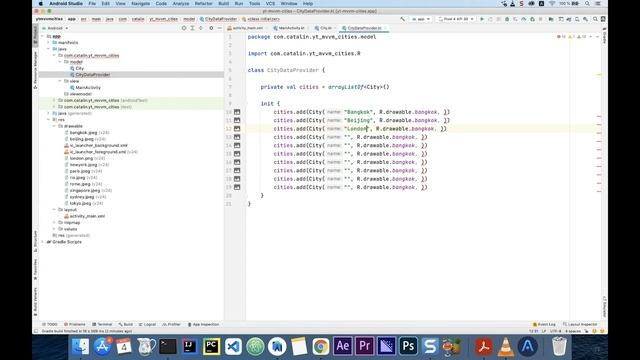Image resolution: width=640 pixels, height=360 pixels.
Task: Collapse the layout folder
Action: coord(54,210)
